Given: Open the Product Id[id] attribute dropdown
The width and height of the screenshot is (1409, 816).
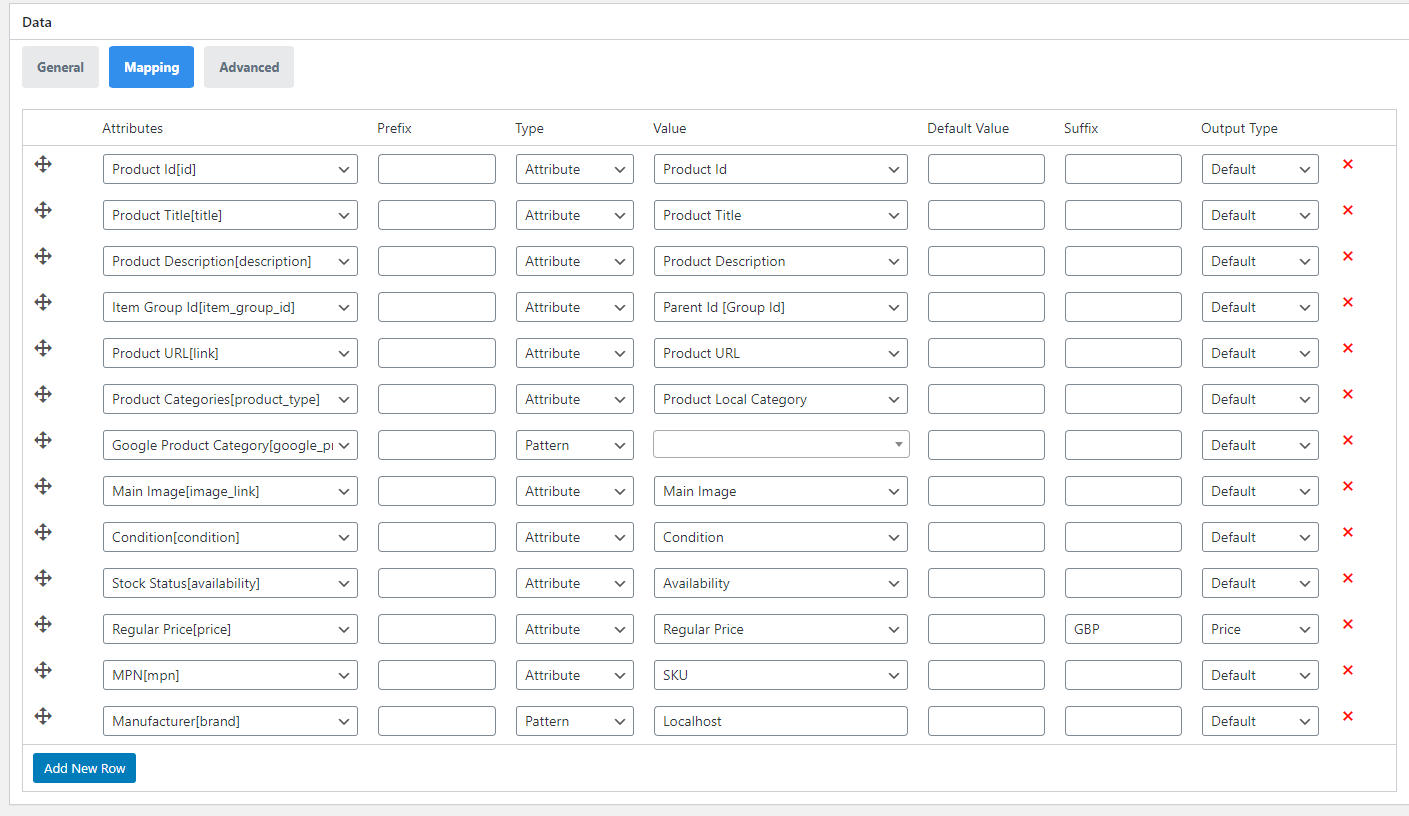Looking at the screenshot, I should 230,169.
